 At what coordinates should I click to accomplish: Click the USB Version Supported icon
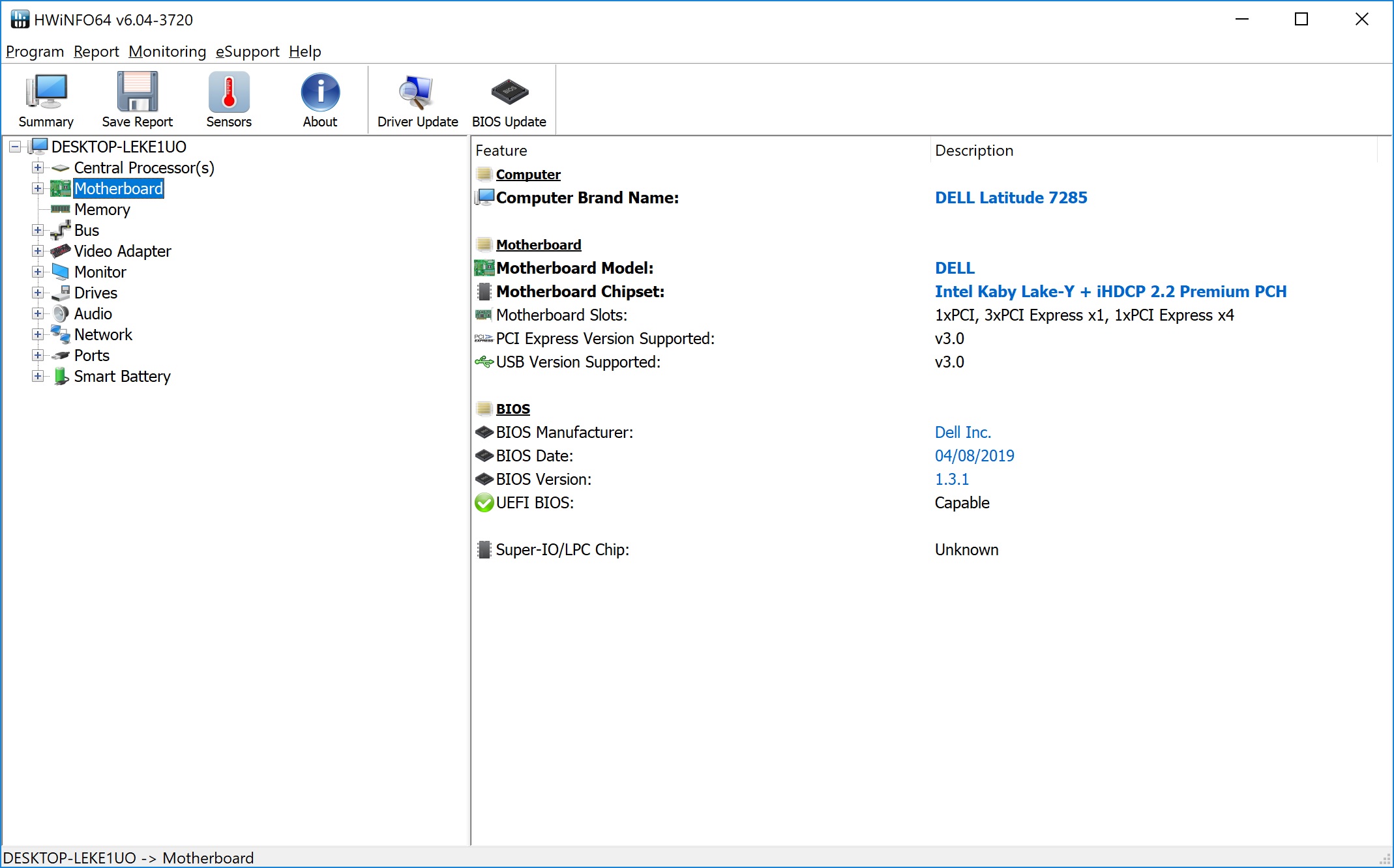[484, 362]
